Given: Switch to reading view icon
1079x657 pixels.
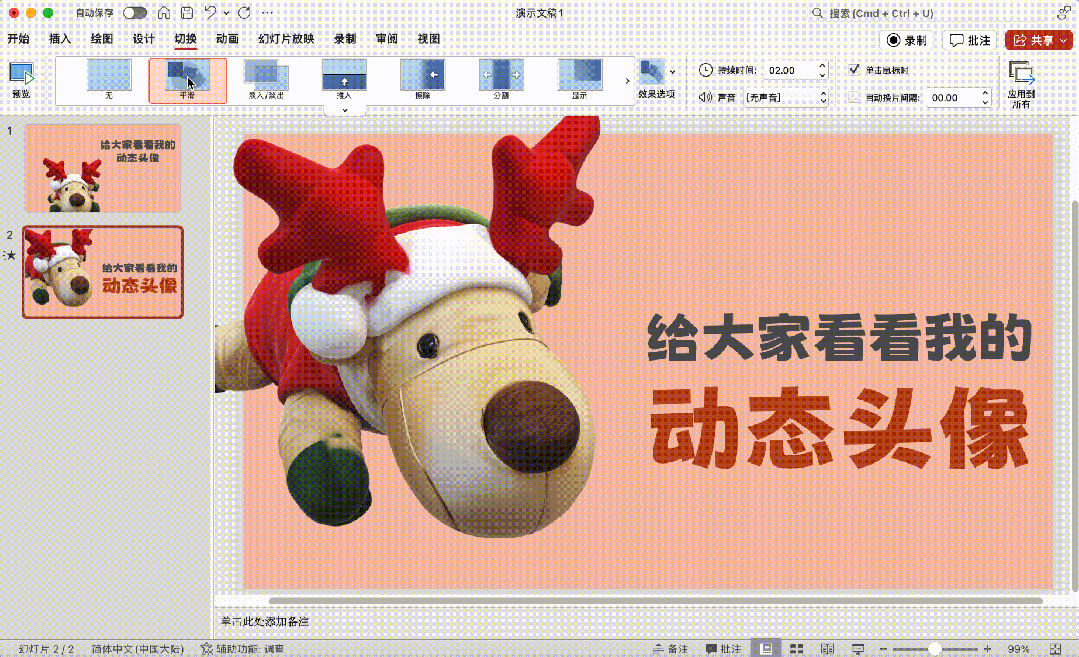Looking at the screenshot, I should click(x=827, y=649).
